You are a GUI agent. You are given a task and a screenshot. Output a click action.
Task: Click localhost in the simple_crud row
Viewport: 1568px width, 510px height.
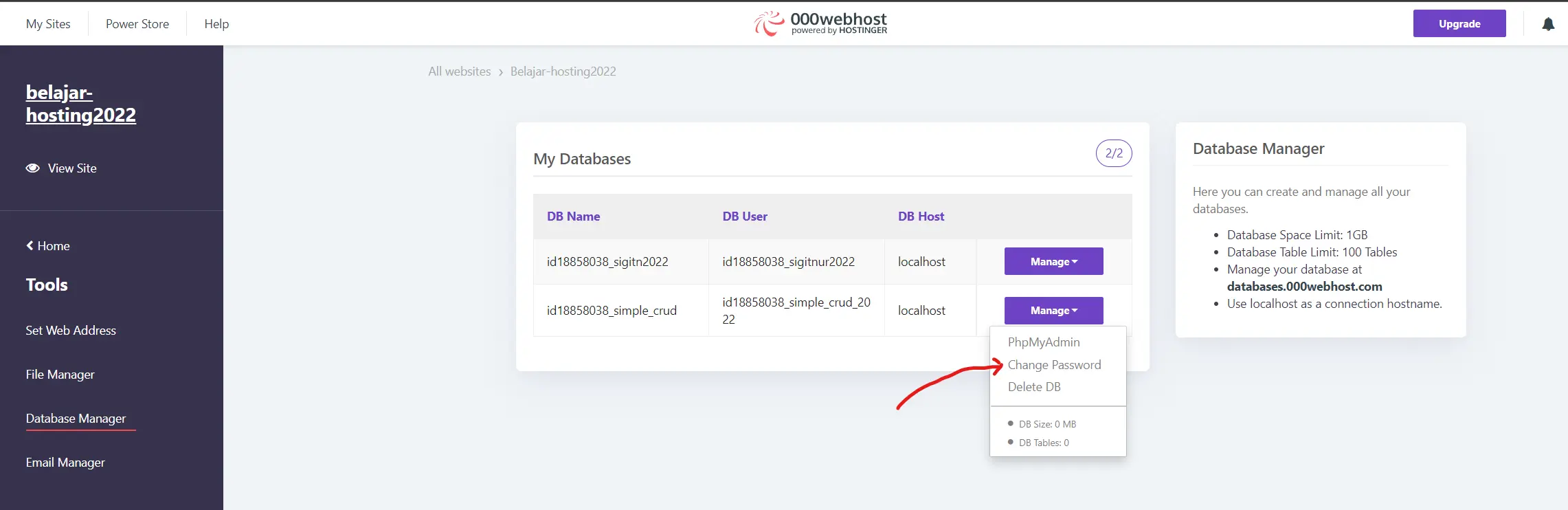point(921,311)
